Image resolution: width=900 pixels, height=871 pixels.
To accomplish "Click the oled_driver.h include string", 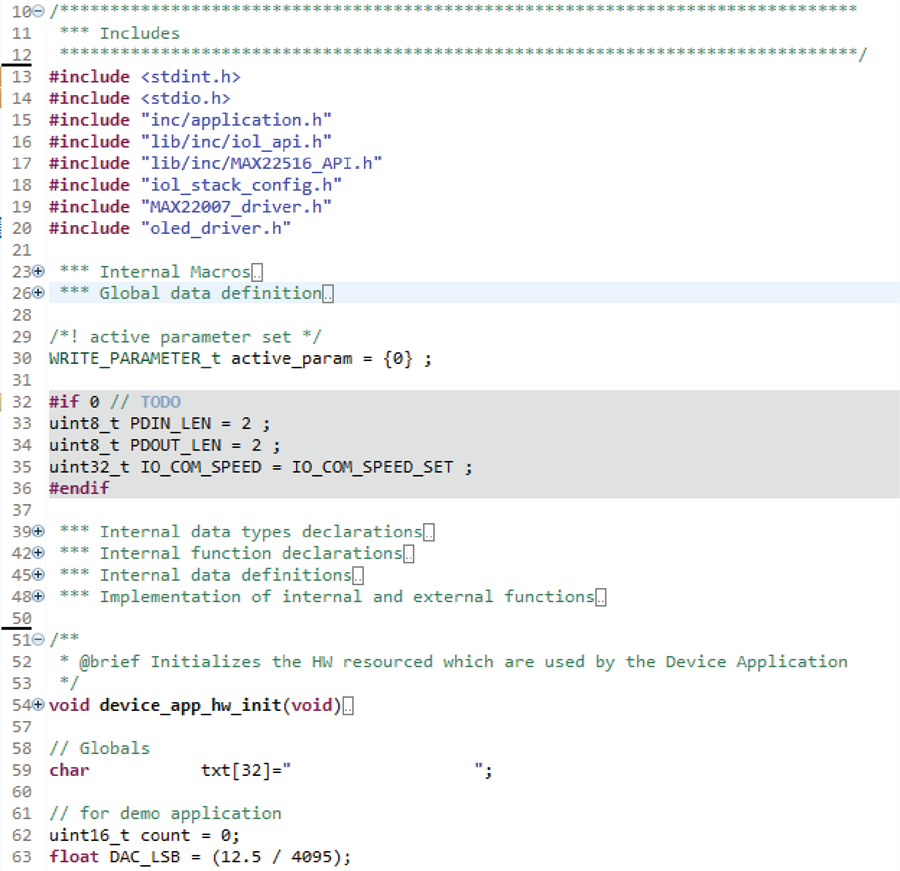I will (216, 229).
